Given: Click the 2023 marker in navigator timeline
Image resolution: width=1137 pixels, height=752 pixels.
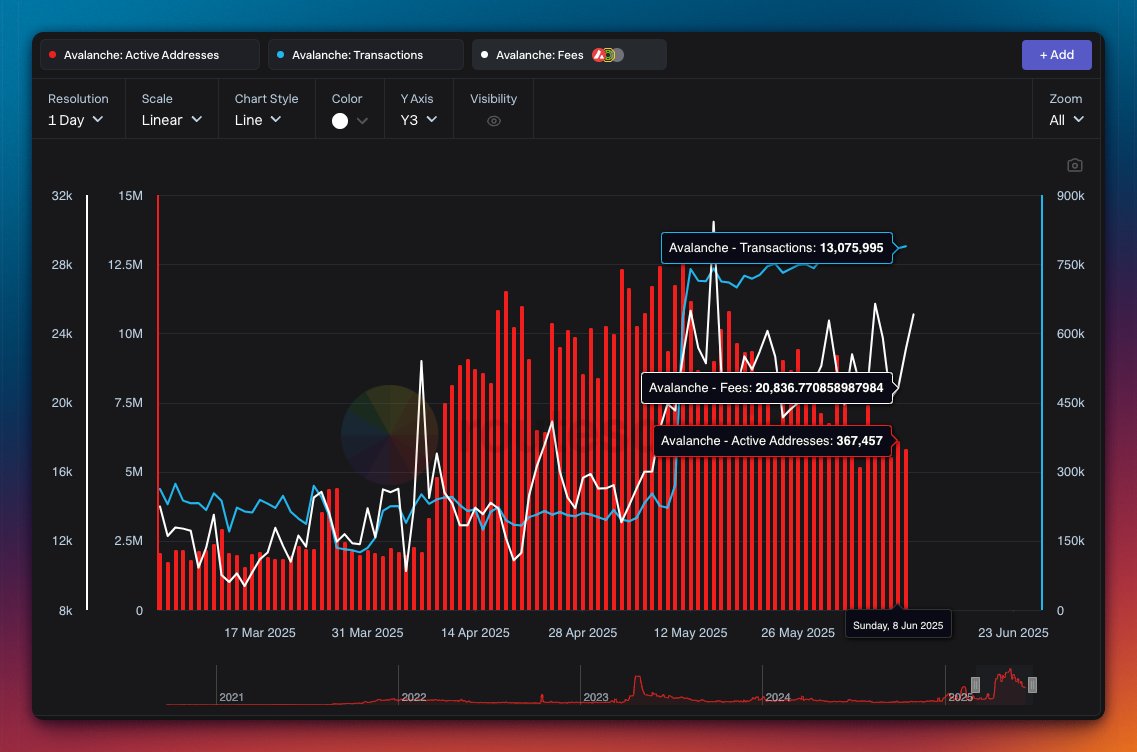Looking at the screenshot, I should pyautogui.click(x=596, y=697).
